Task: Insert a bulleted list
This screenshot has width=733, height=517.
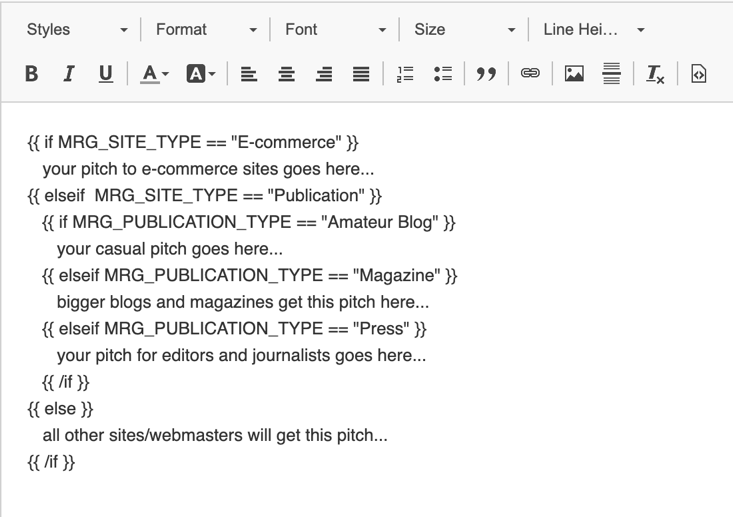Action: point(443,74)
